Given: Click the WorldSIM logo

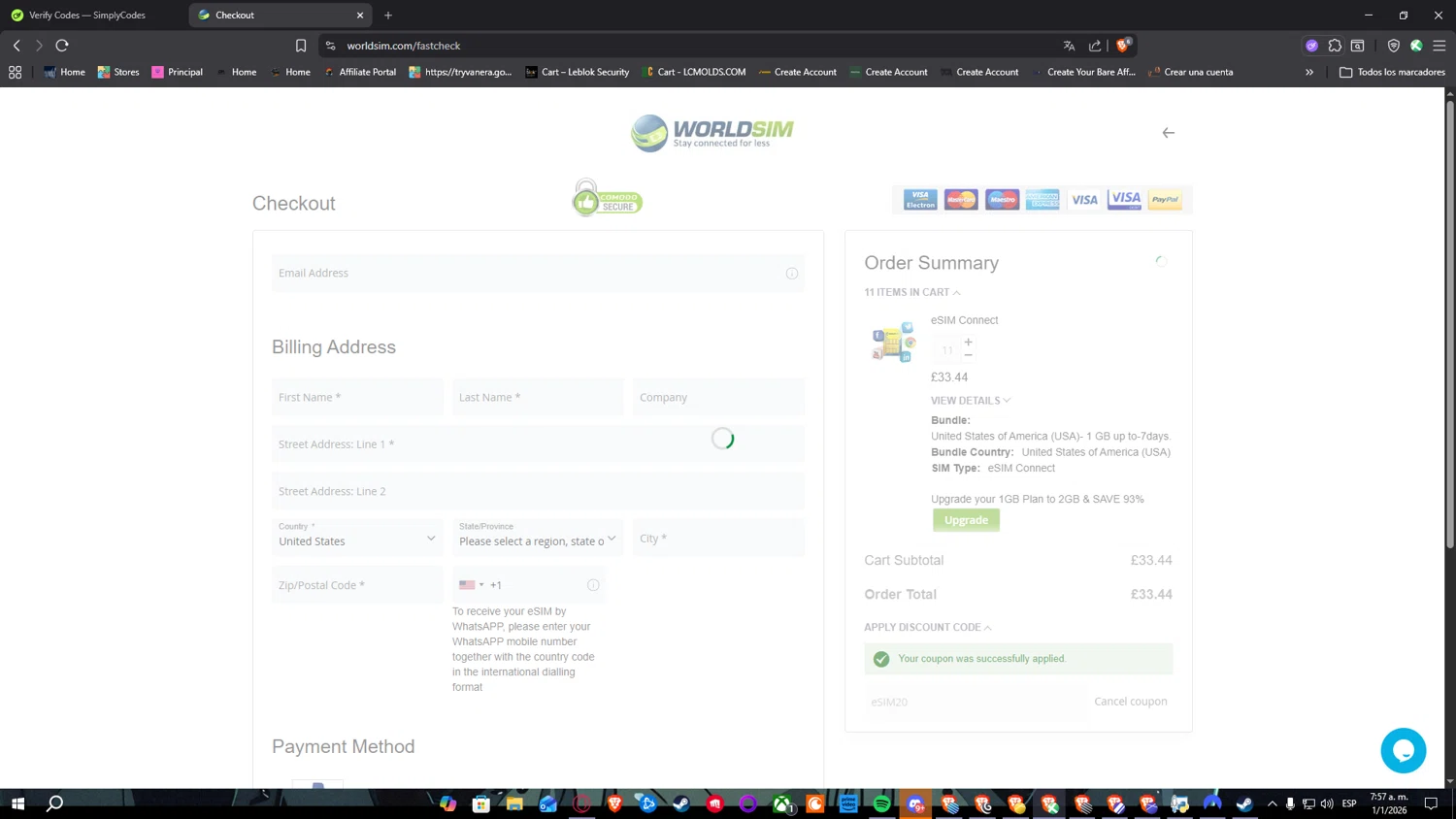Looking at the screenshot, I should coord(711,133).
